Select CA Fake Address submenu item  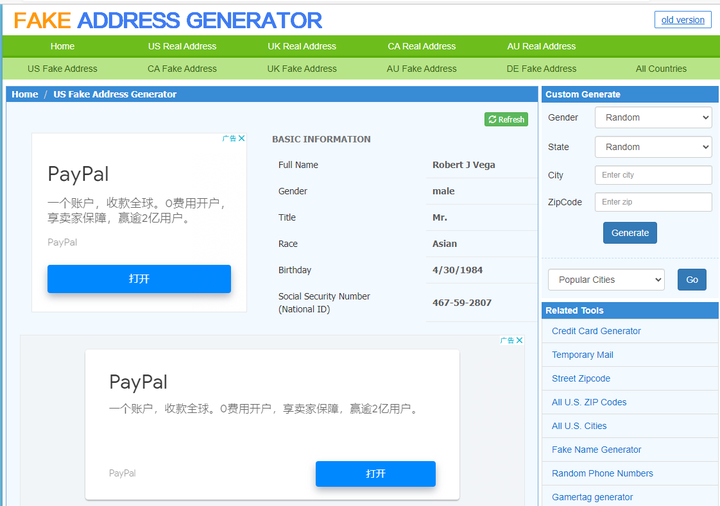(x=182, y=69)
